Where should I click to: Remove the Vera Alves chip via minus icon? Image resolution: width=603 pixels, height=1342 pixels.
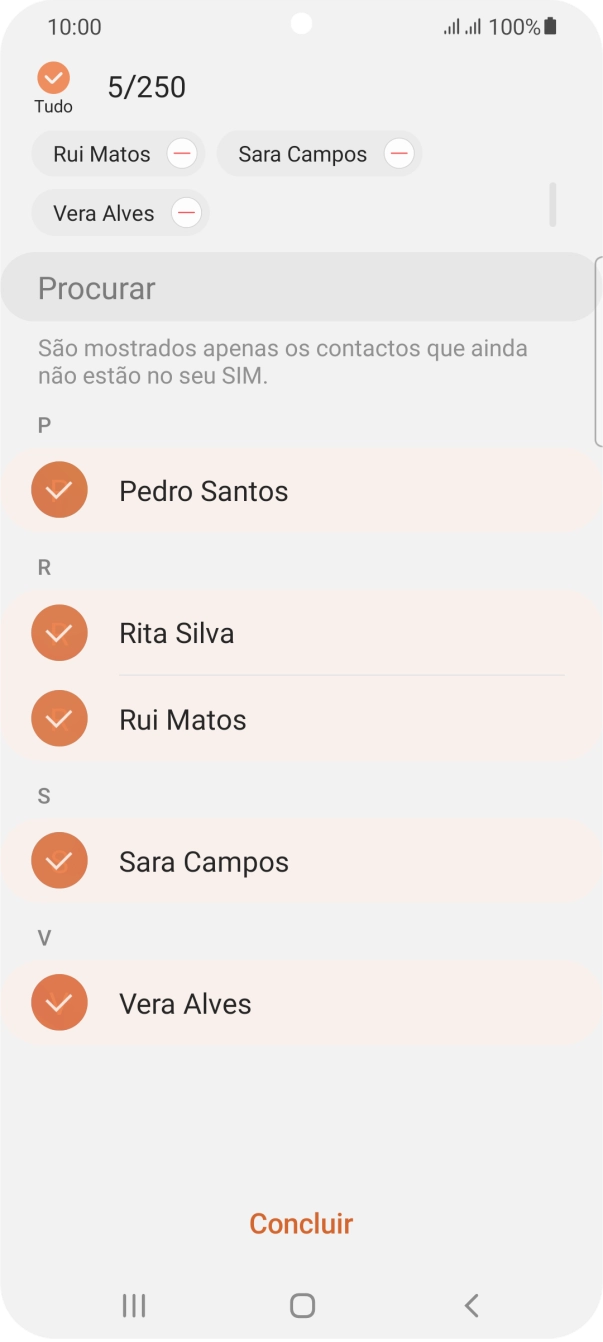(x=186, y=212)
